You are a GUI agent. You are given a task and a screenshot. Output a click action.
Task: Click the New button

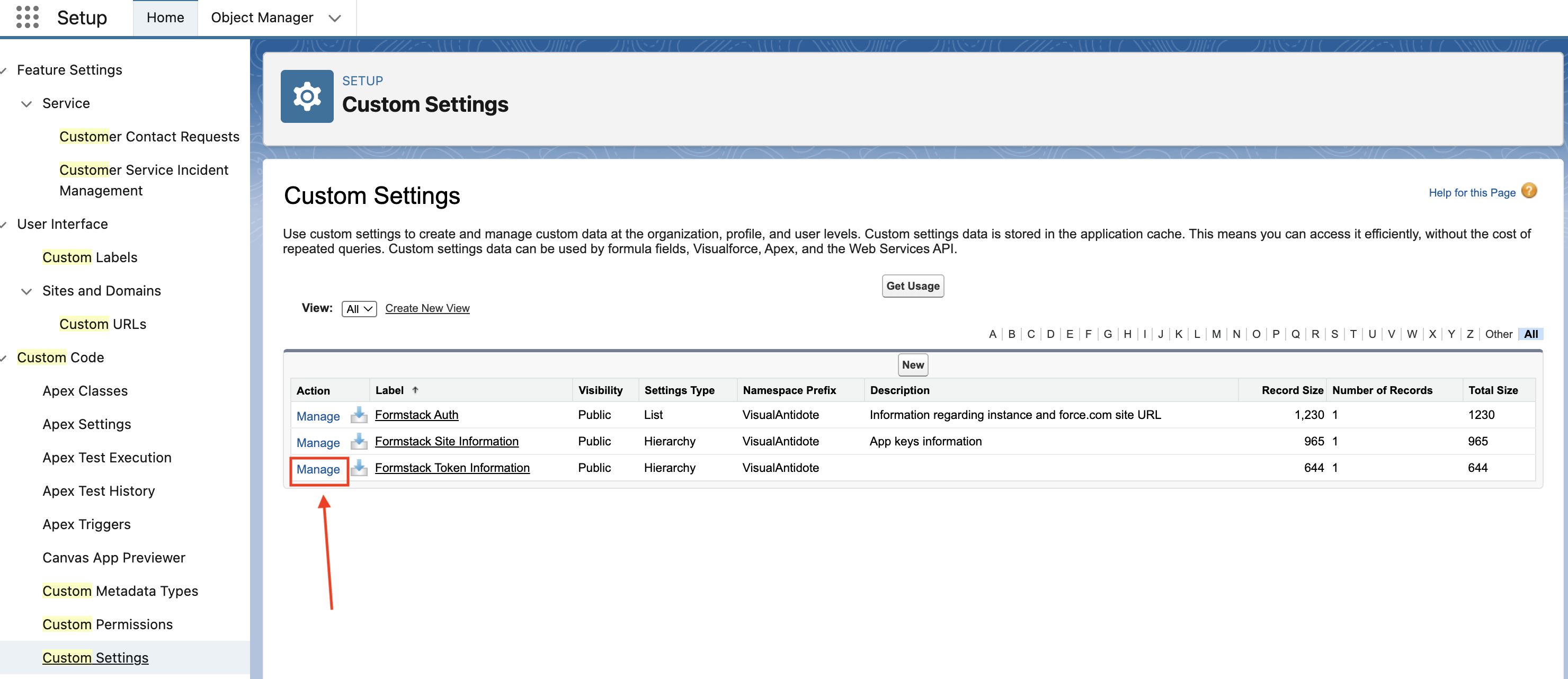point(912,365)
